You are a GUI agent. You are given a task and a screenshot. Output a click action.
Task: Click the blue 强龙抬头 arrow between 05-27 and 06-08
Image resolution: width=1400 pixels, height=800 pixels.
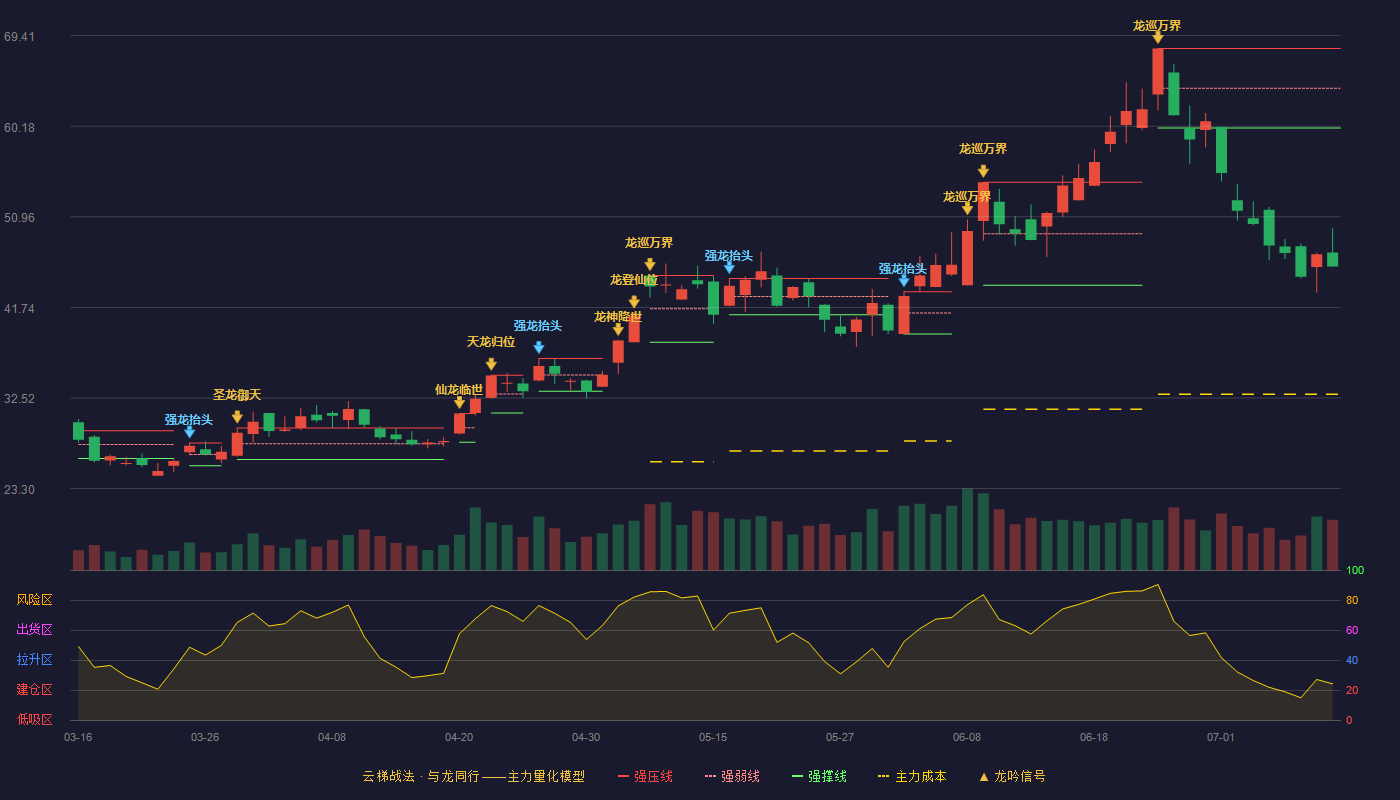904,281
